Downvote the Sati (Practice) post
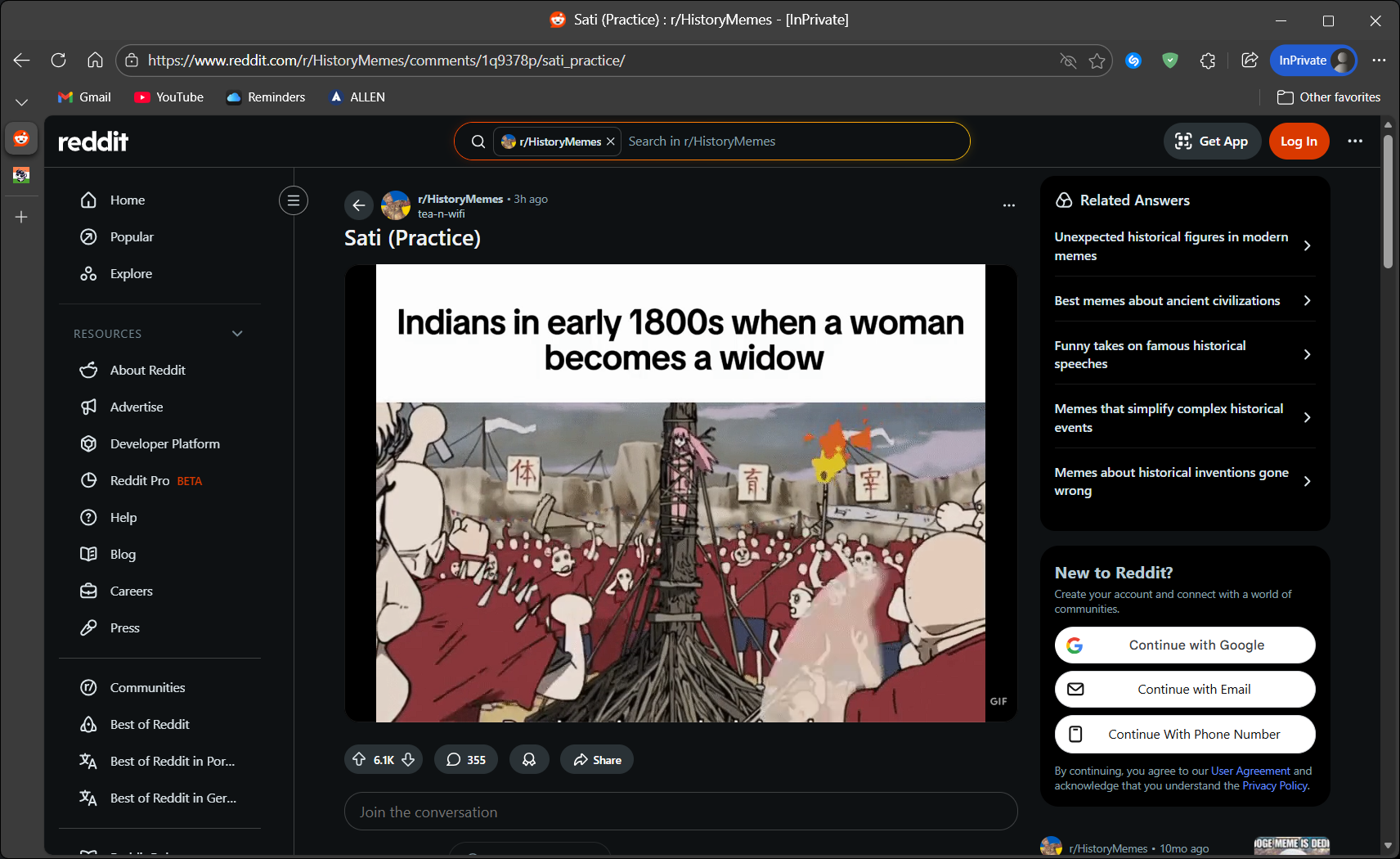Image resolution: width=1400 pixels, height=859 pixels. (x=408, y=760)
